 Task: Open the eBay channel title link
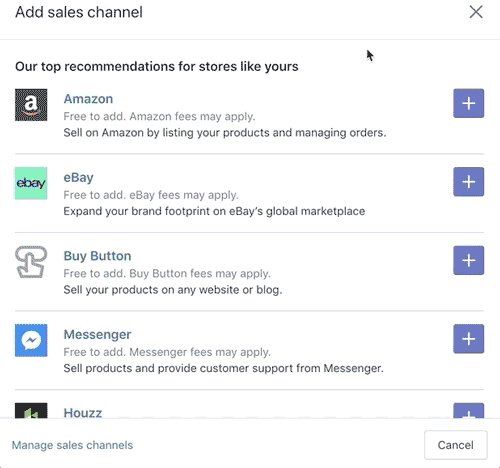(78, 177)
